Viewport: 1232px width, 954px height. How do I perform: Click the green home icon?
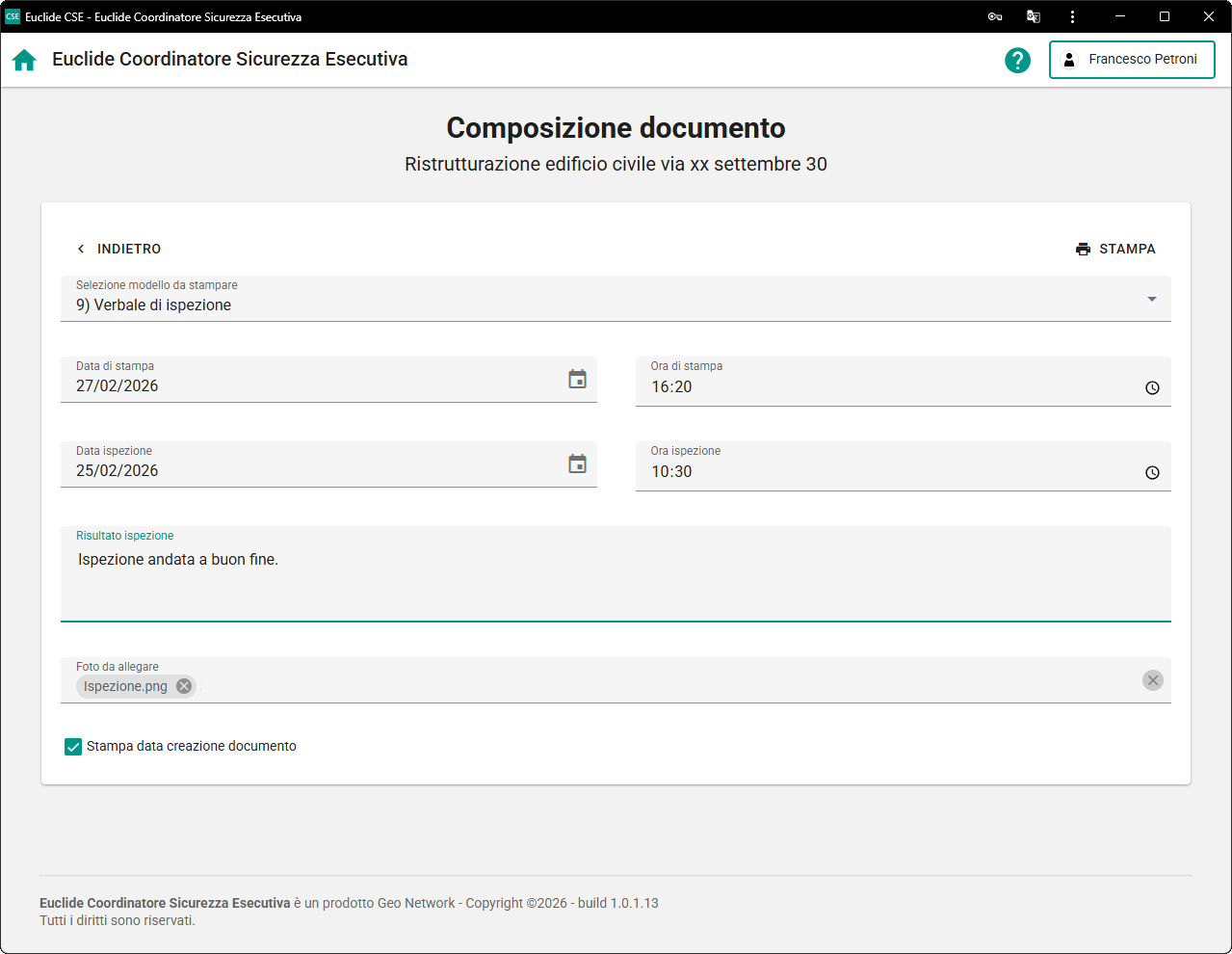click(24, 60)
